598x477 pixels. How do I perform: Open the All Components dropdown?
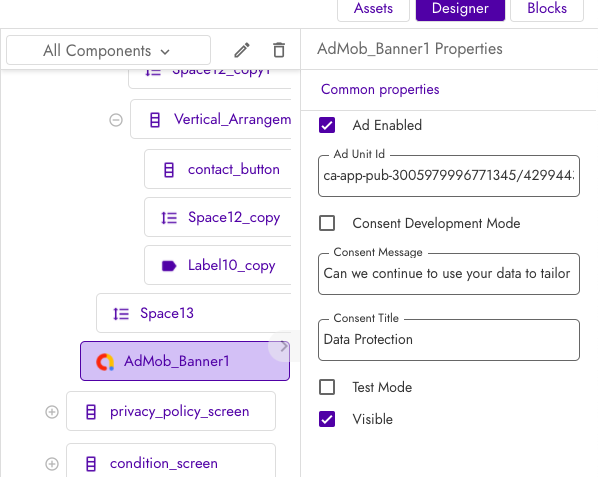click(x=108, y=50)
